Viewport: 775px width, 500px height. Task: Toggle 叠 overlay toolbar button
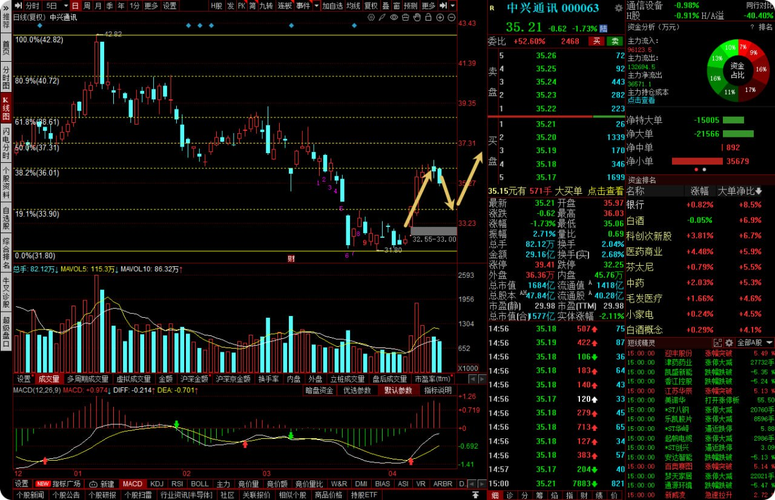[386, 6]
